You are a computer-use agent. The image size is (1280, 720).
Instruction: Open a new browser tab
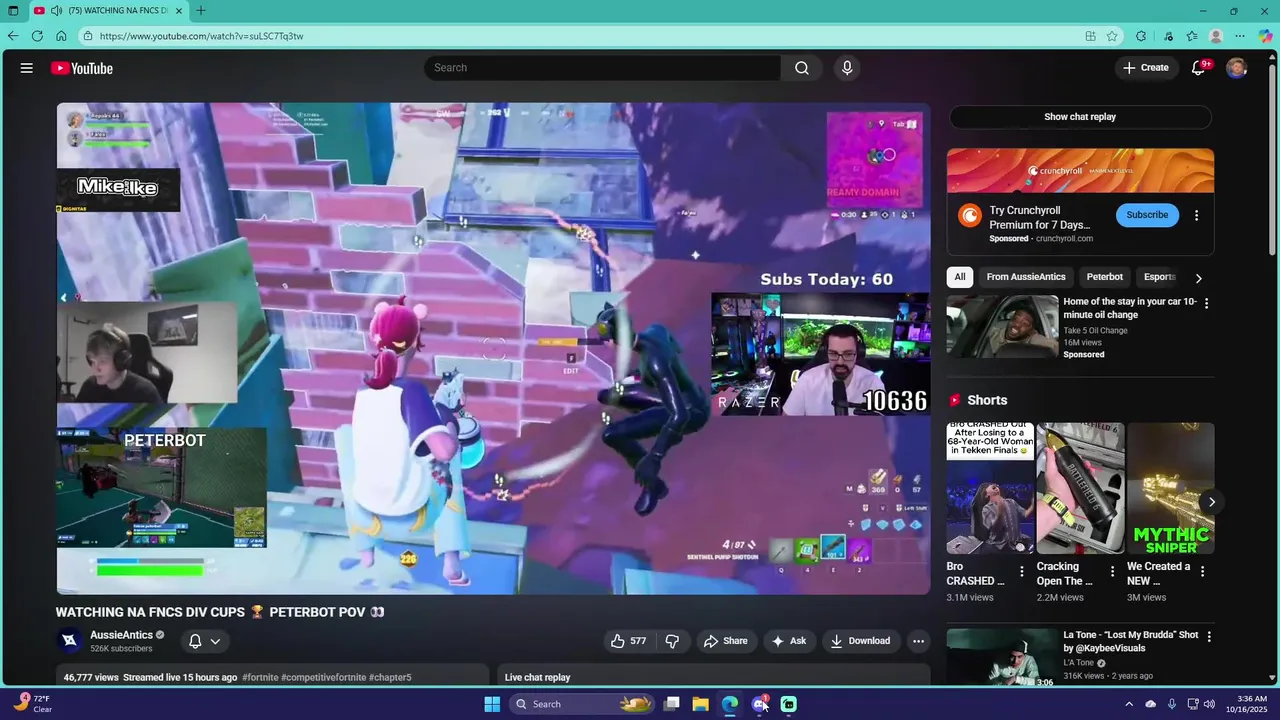click(x=201, y=11)
